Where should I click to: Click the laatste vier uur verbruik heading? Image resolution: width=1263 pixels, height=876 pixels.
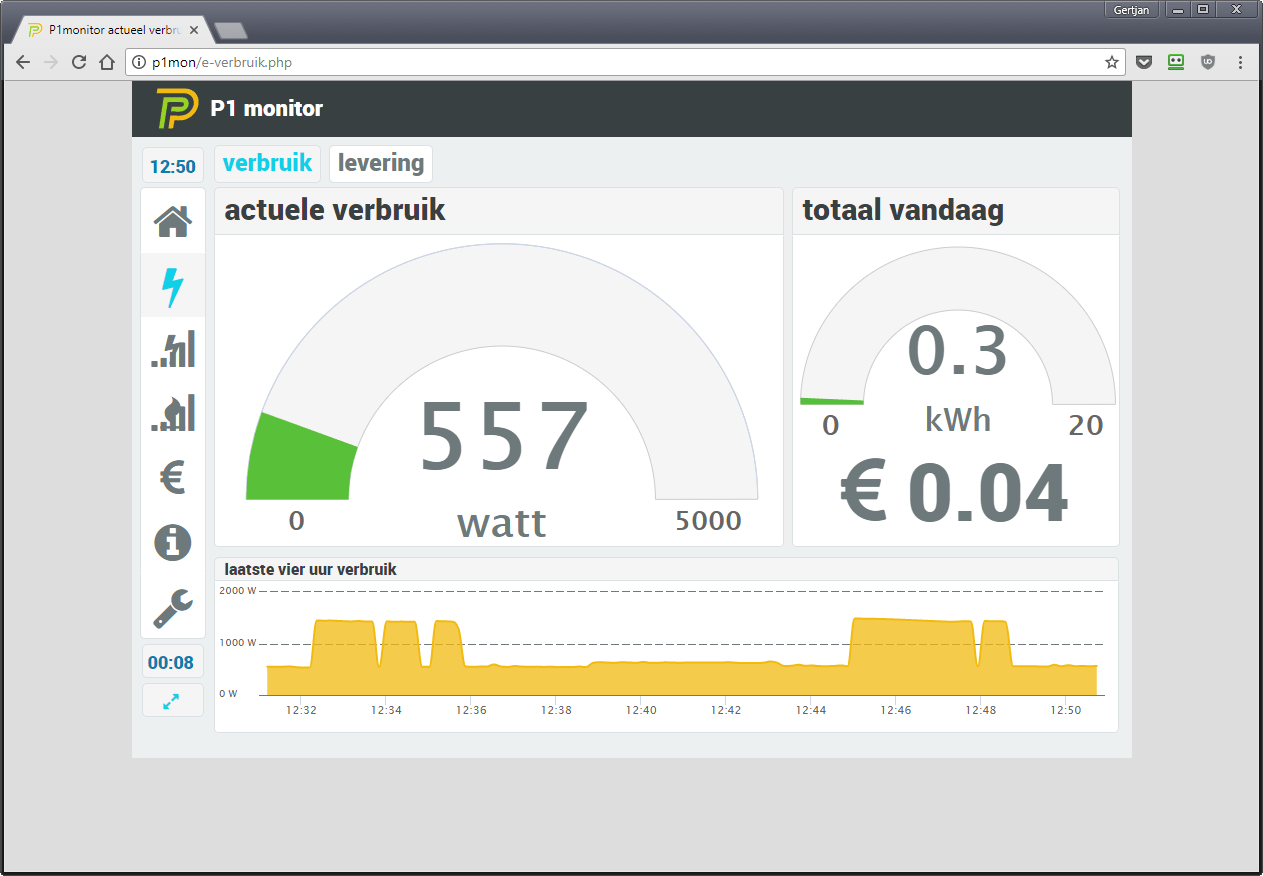click(311, 569)
